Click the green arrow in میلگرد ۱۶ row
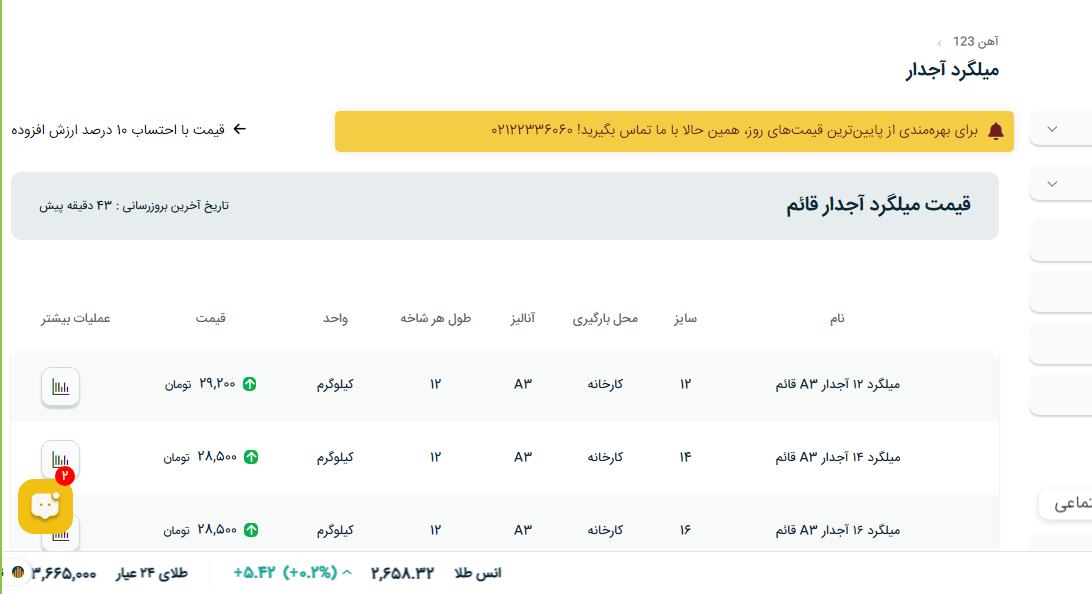 click(250, 530)
